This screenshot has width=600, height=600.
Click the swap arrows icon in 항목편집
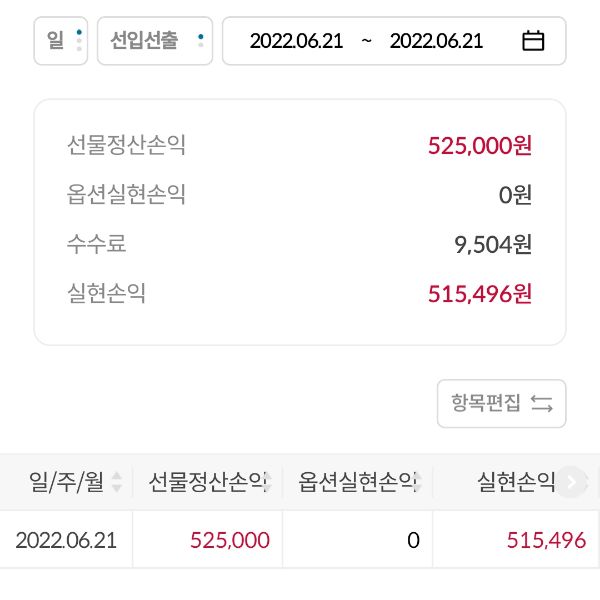pos(542,404)
